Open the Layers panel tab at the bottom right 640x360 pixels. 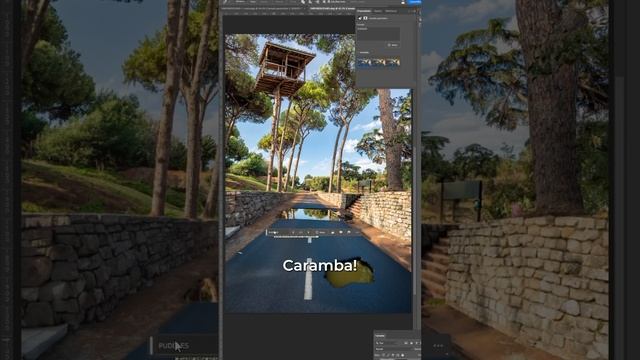pyautogui.click(x=380, y=336)
